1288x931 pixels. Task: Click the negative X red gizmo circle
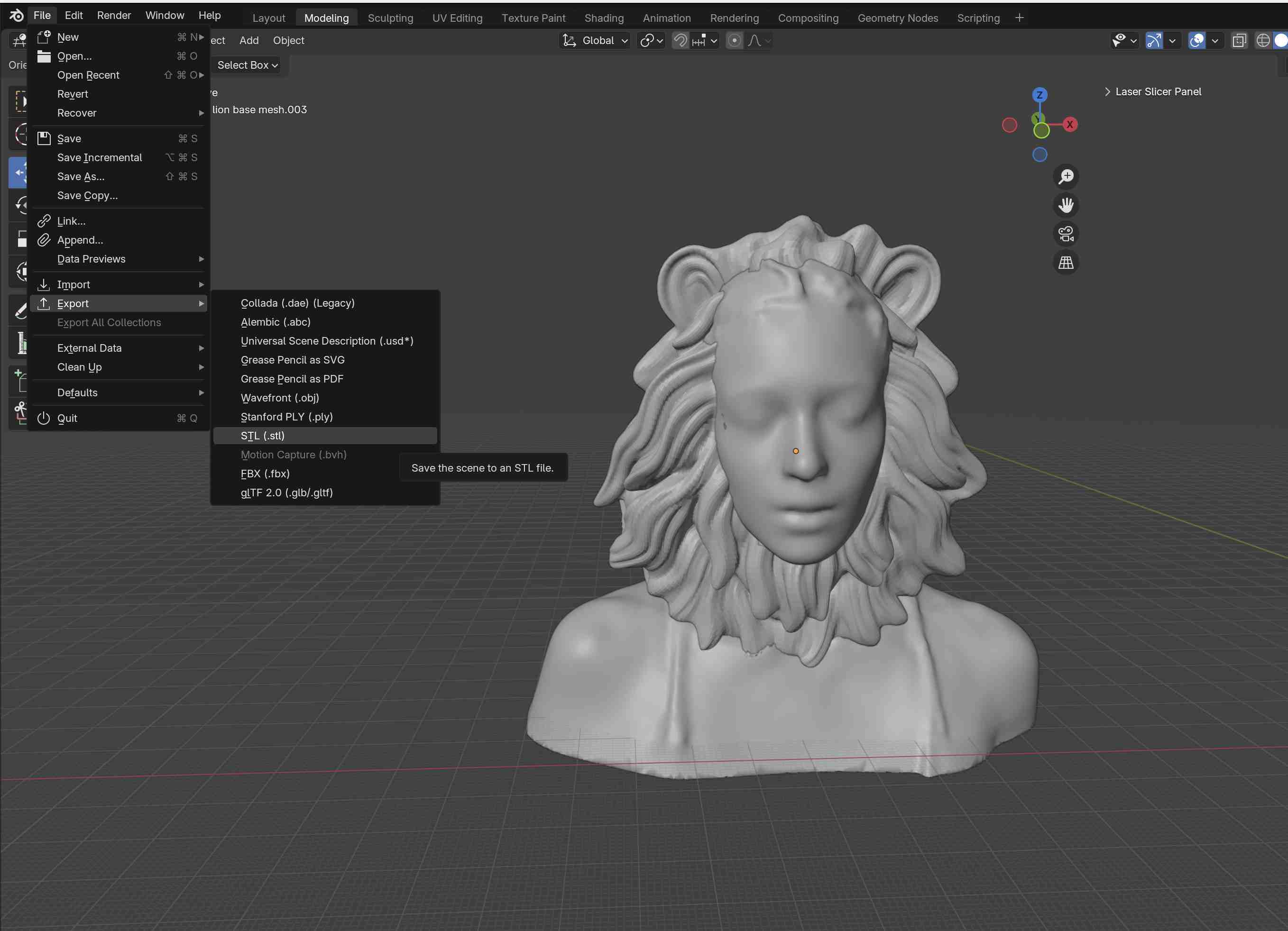click(x=1009, y=125)
